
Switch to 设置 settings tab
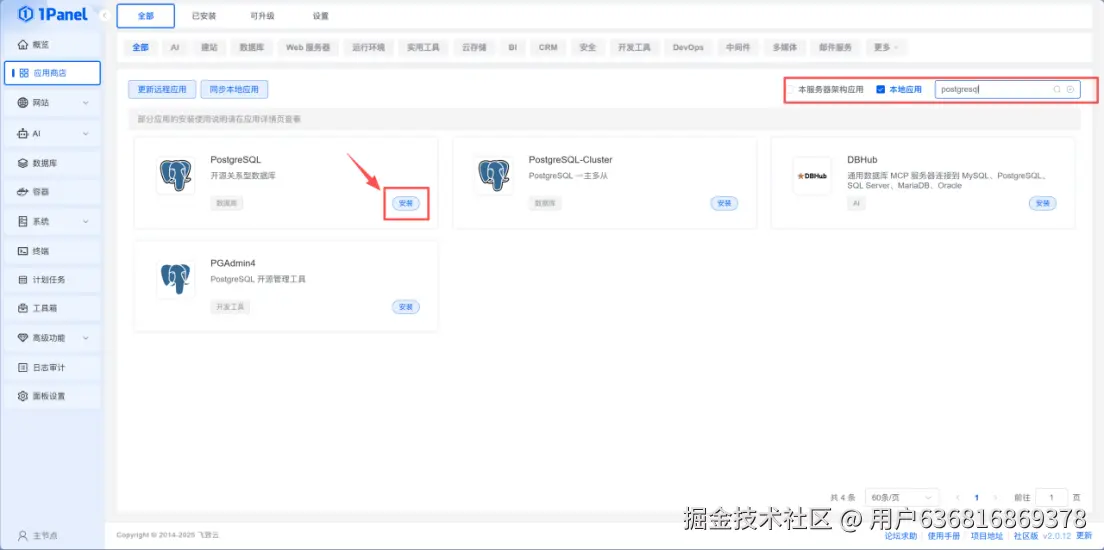point(320,15)
